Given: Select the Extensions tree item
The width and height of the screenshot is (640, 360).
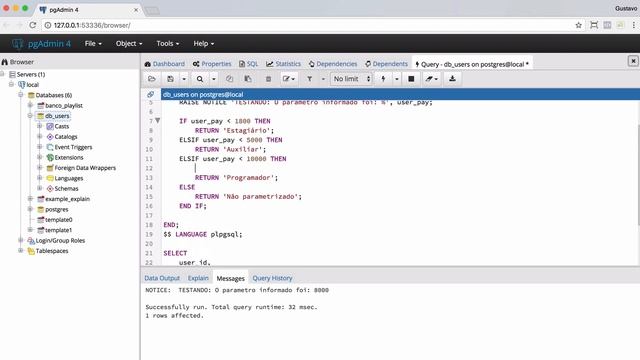Looking at the screenshot, I should coord(69,157).
